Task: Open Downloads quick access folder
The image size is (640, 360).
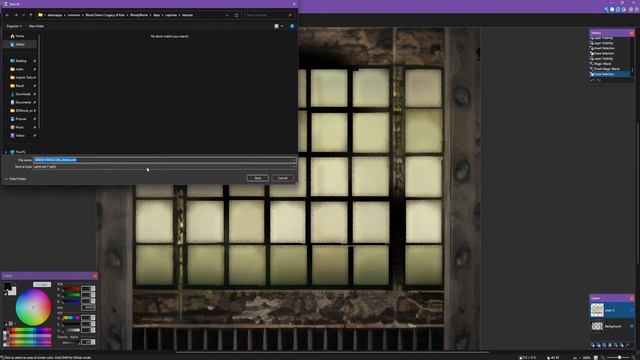Action: click(20, 94)
